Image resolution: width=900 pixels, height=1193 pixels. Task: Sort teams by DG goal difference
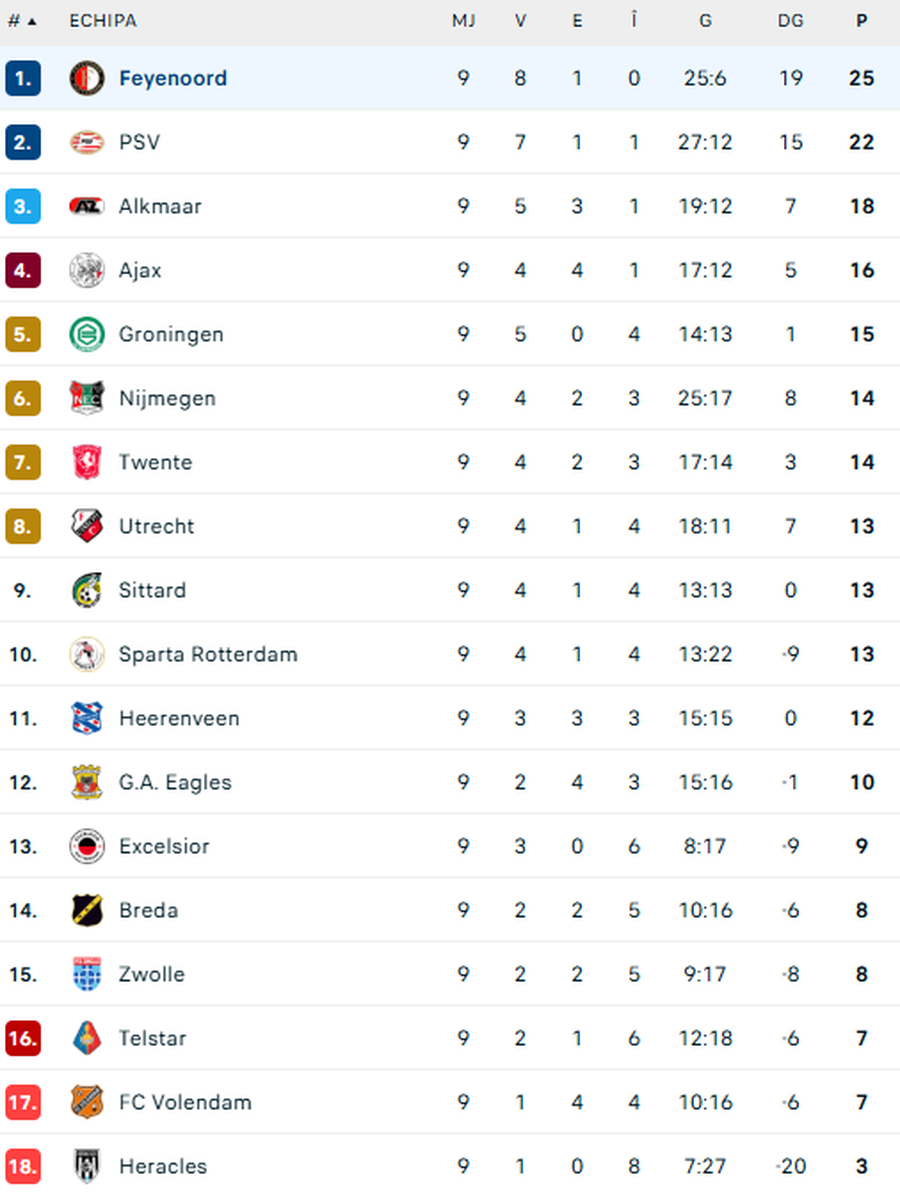(x=790, y=20)
